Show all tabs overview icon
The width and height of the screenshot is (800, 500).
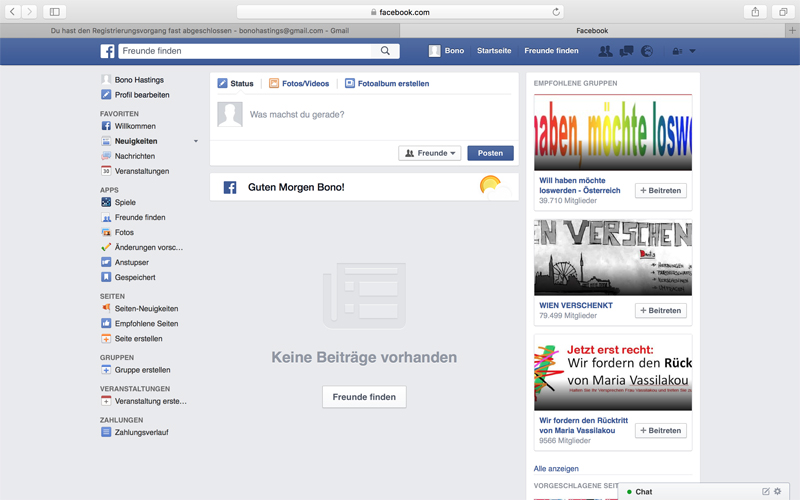[783, 12]
